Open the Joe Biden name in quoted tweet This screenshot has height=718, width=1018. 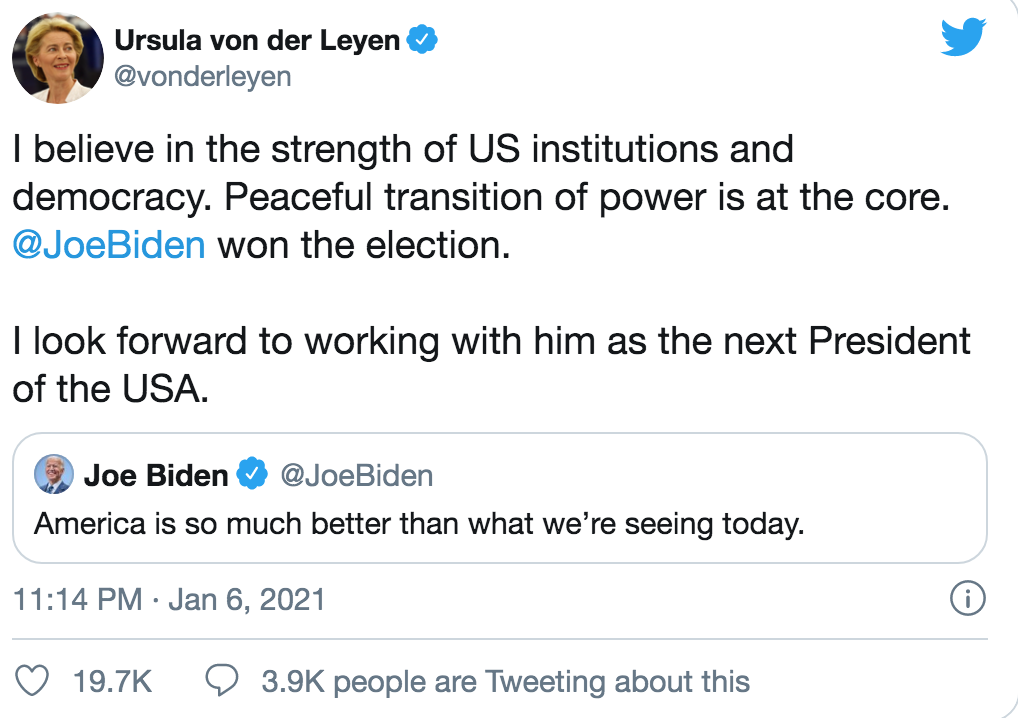pyautogui.click(x=156, y=475)
